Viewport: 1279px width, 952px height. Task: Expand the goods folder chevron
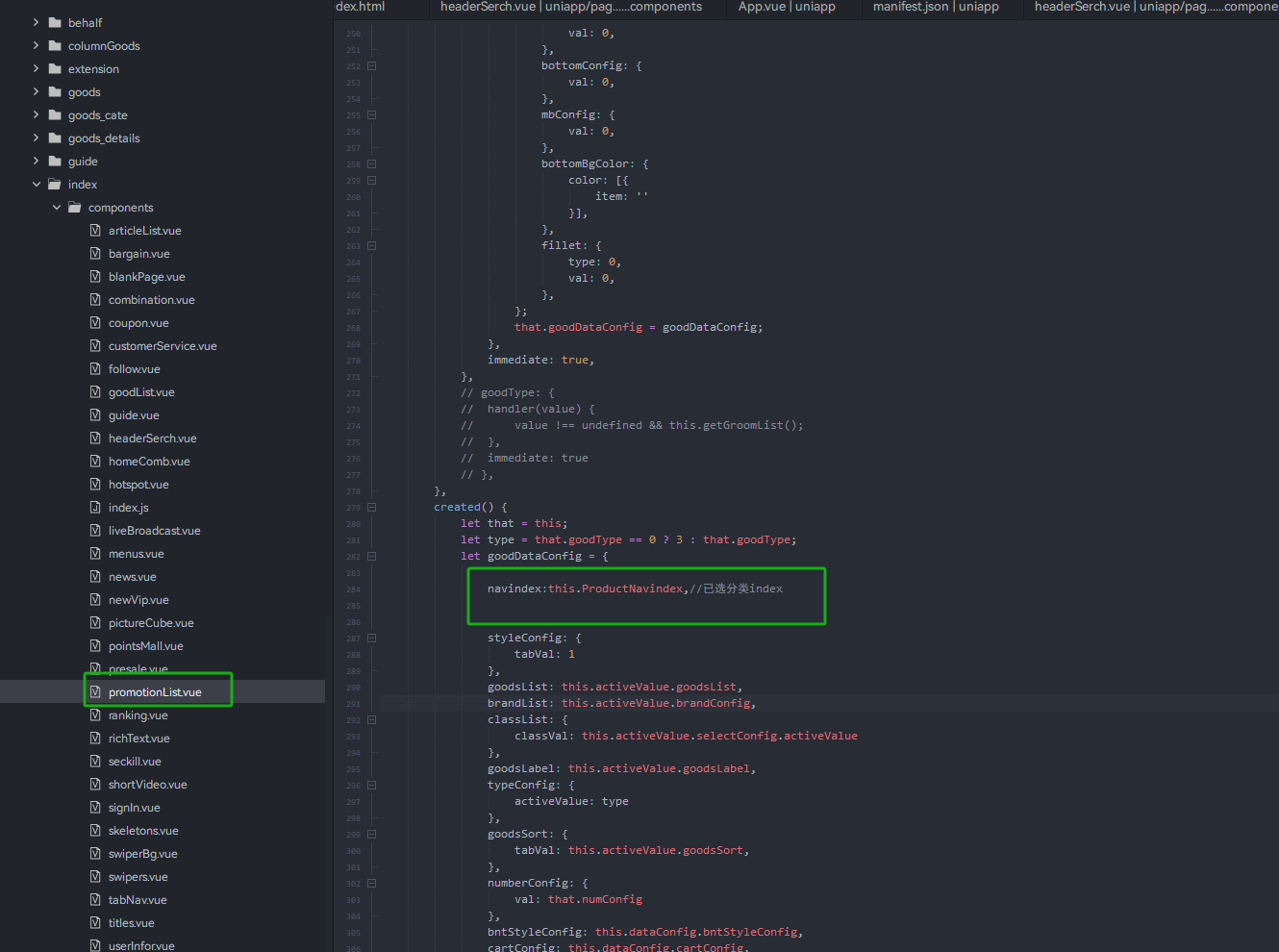pyautogui.click(x=37, y=91)
